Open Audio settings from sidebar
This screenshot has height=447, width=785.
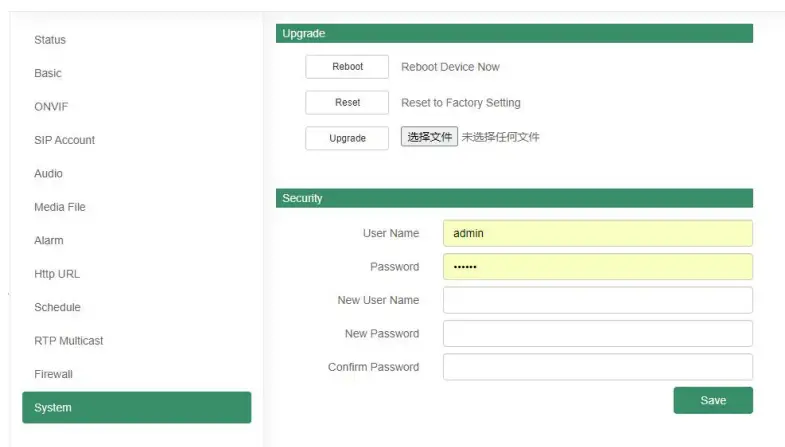48,174
